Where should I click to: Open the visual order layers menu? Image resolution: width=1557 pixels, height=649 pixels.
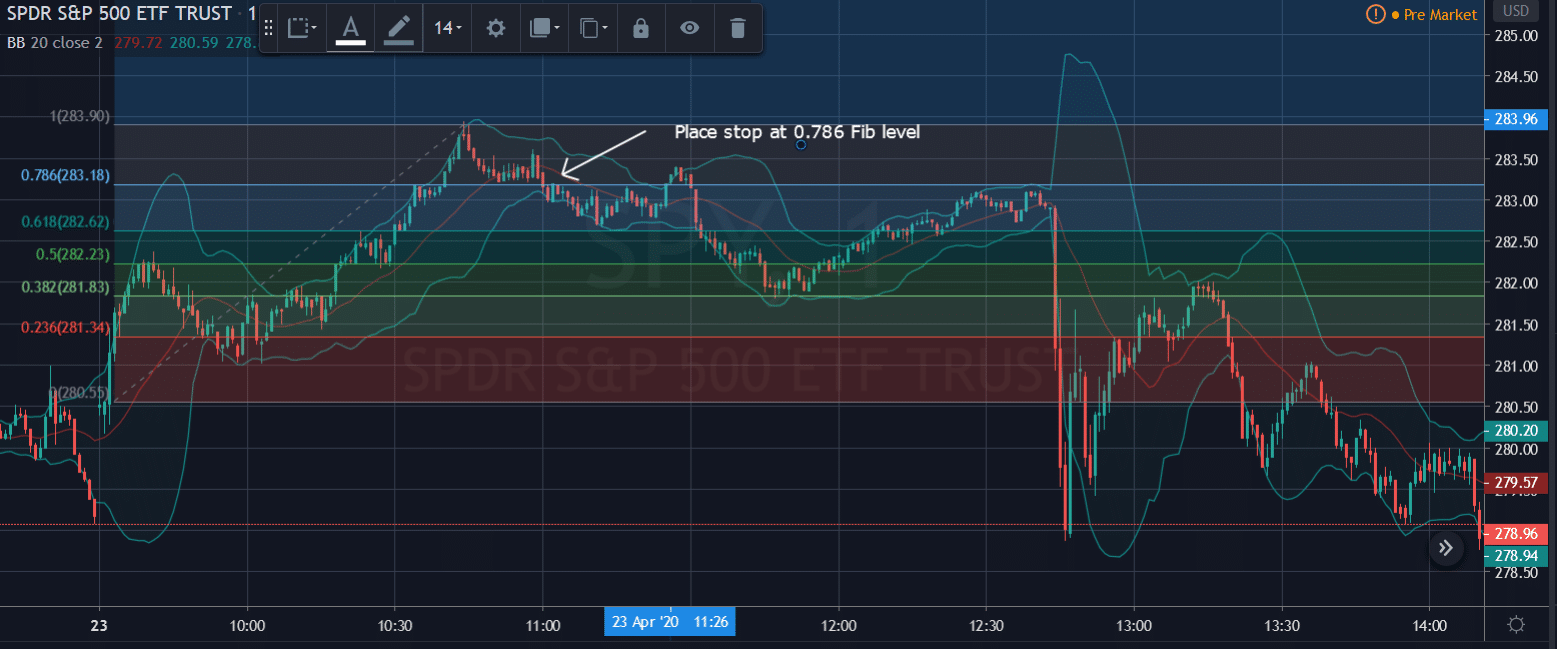click(544, 28)
